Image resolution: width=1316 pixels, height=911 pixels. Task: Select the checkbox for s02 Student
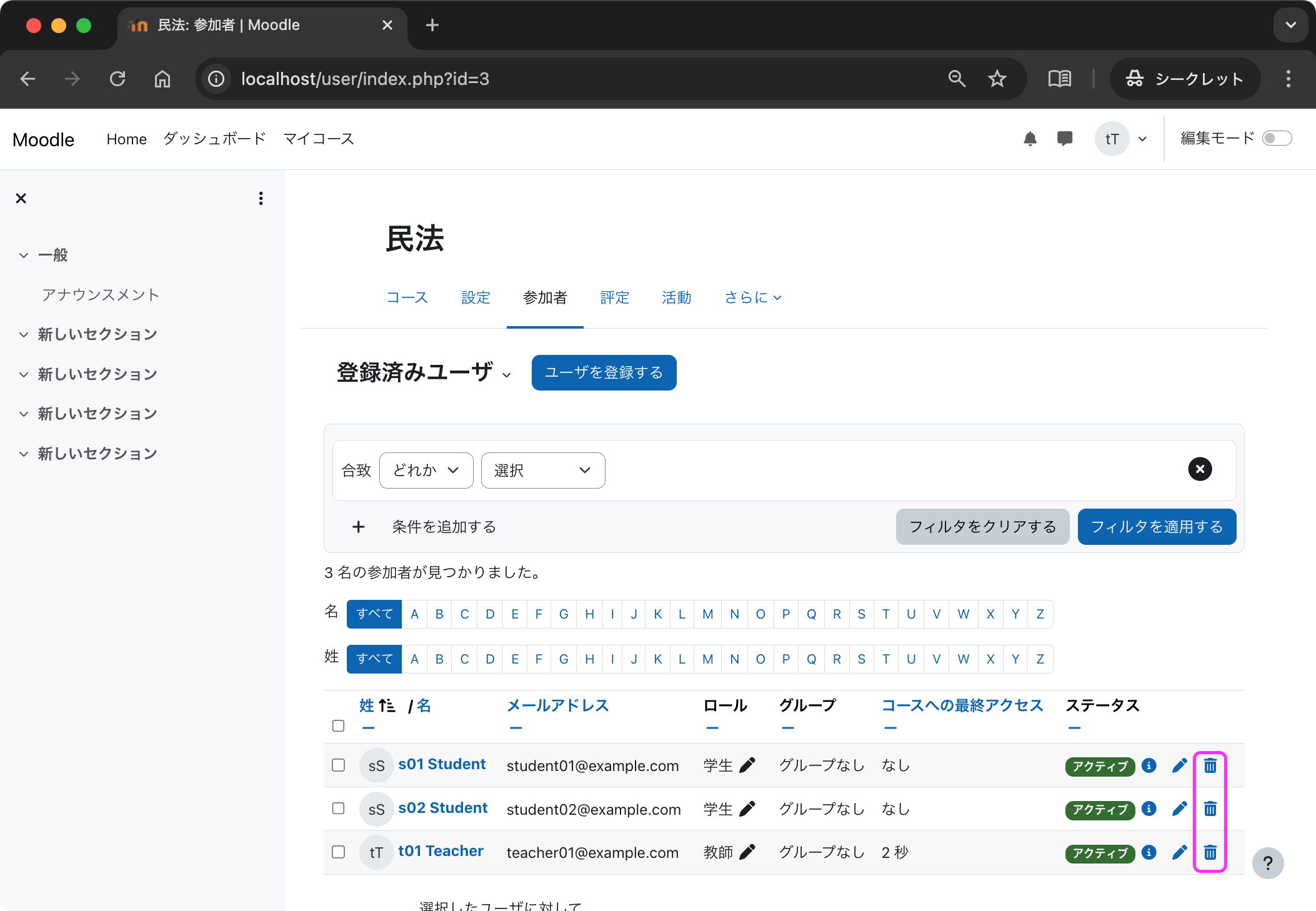(x=338, y=808)
